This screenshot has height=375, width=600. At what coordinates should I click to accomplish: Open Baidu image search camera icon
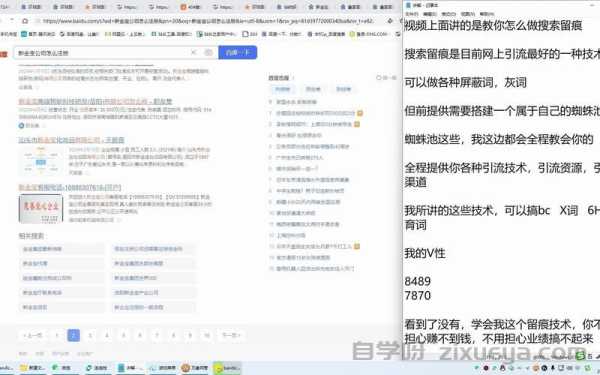click(x=209, y=52)
